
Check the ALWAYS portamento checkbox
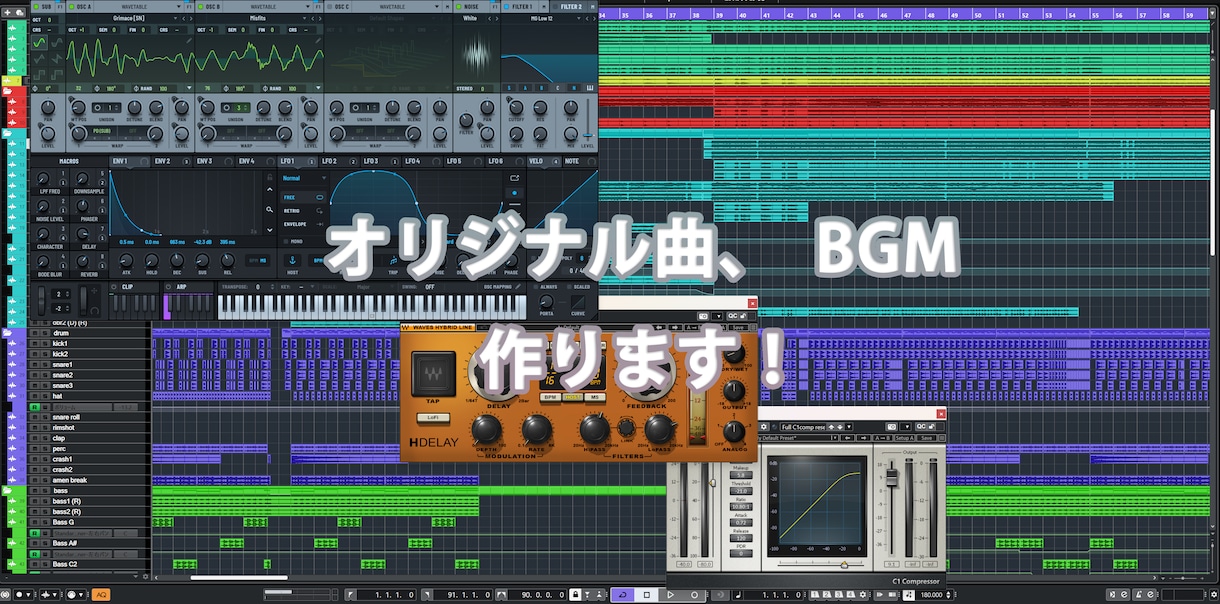tap(536, 286)
